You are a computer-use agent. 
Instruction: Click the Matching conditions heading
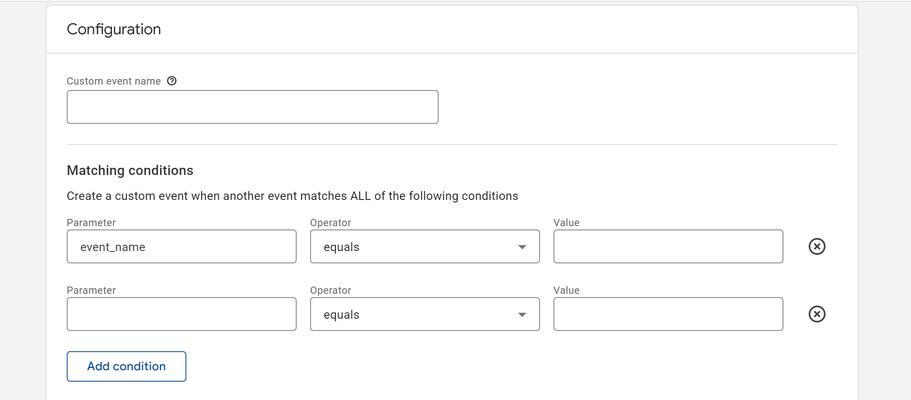click(x=130, y=170)
